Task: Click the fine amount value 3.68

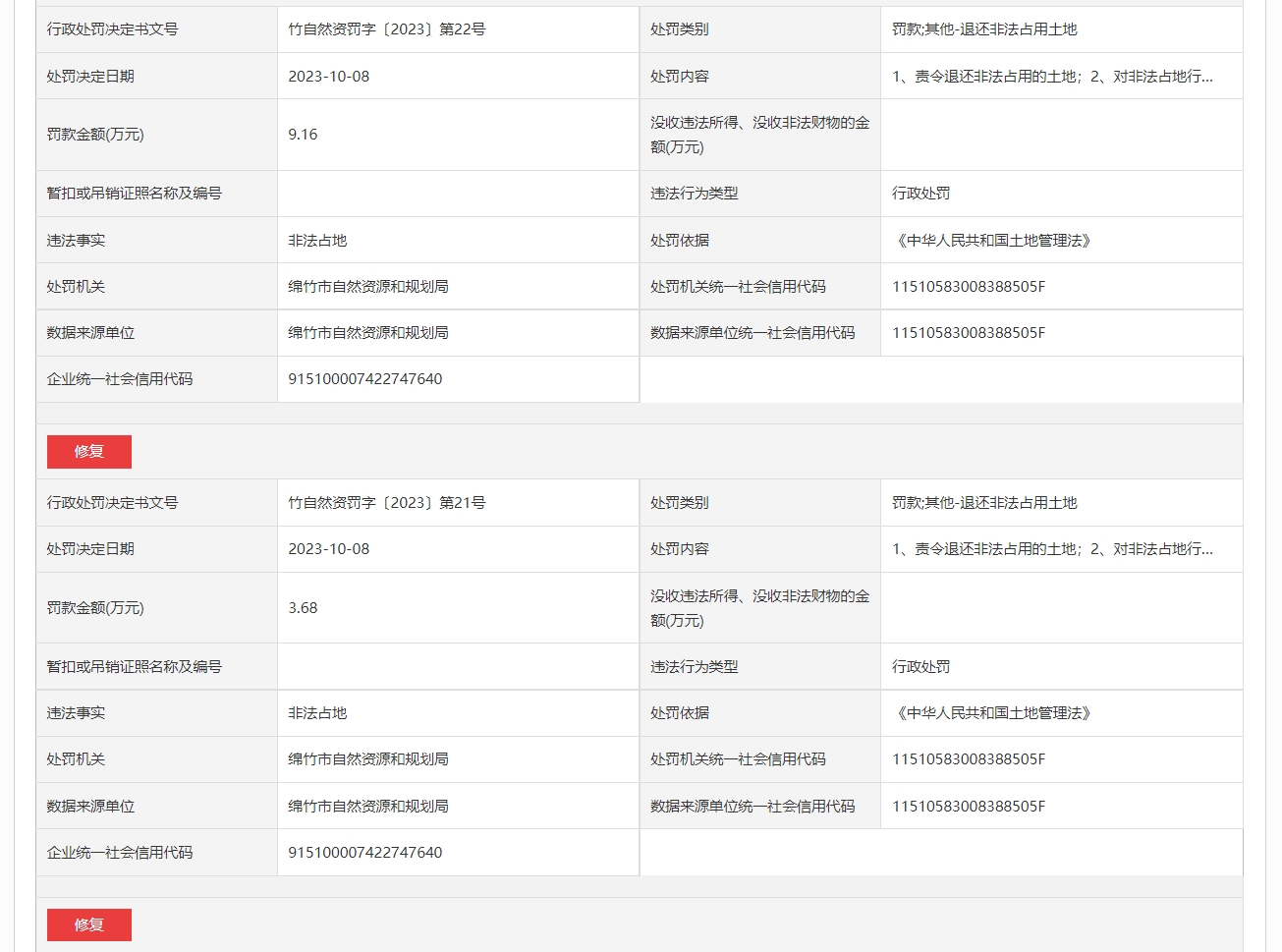Action: [303, 608]
